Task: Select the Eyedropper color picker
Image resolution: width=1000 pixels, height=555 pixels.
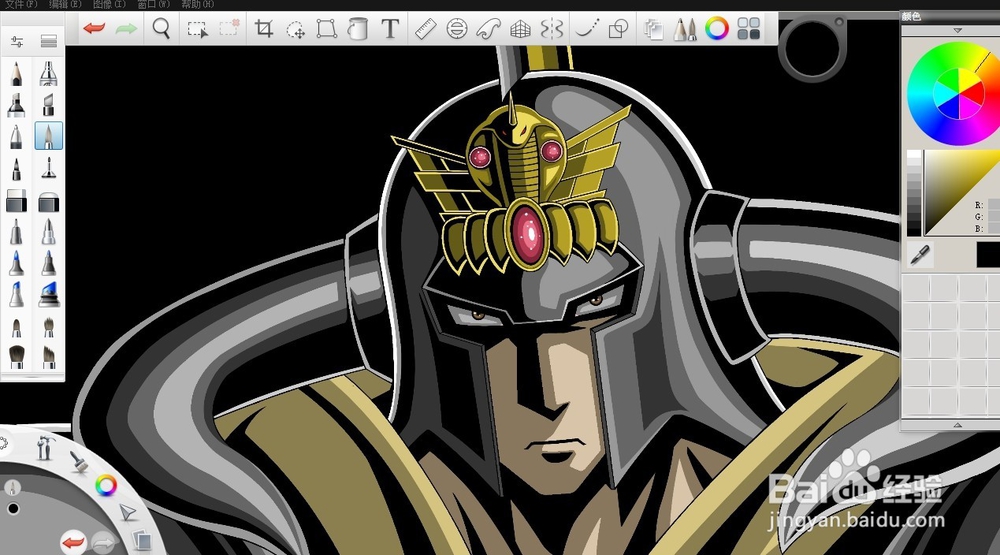Action: coord(920,255)
